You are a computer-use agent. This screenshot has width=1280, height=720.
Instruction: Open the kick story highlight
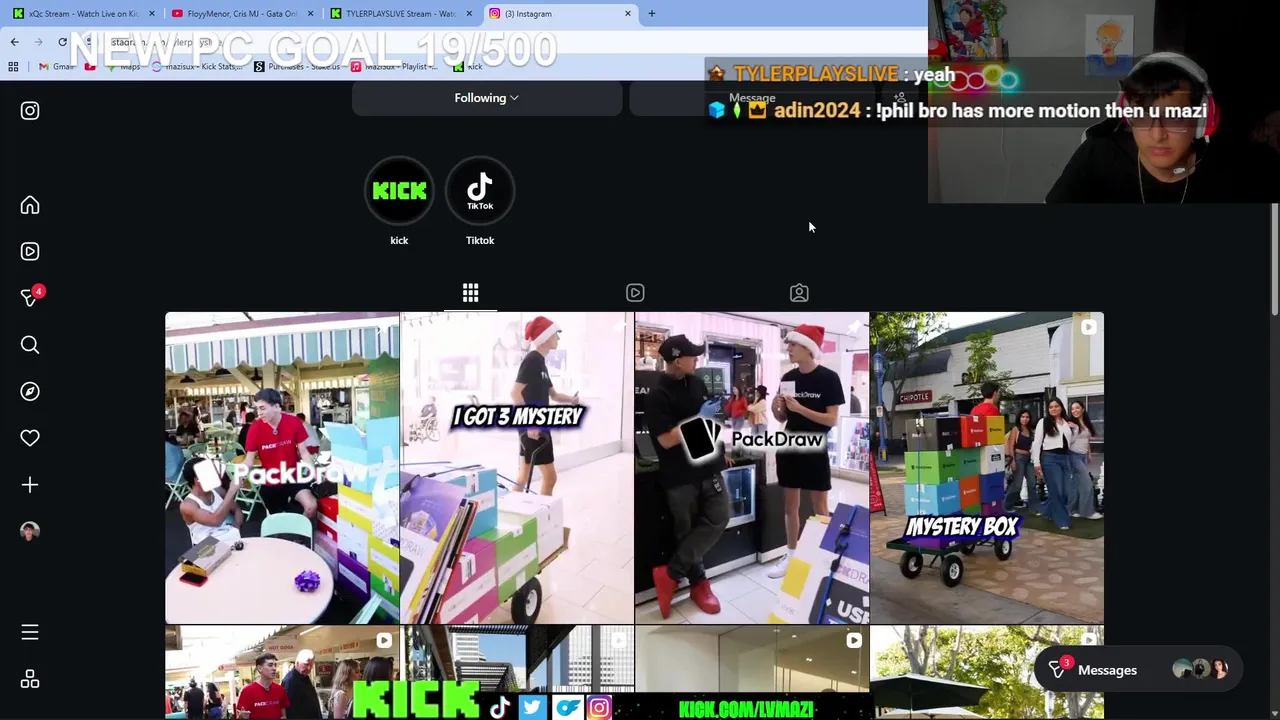[399, 191]
